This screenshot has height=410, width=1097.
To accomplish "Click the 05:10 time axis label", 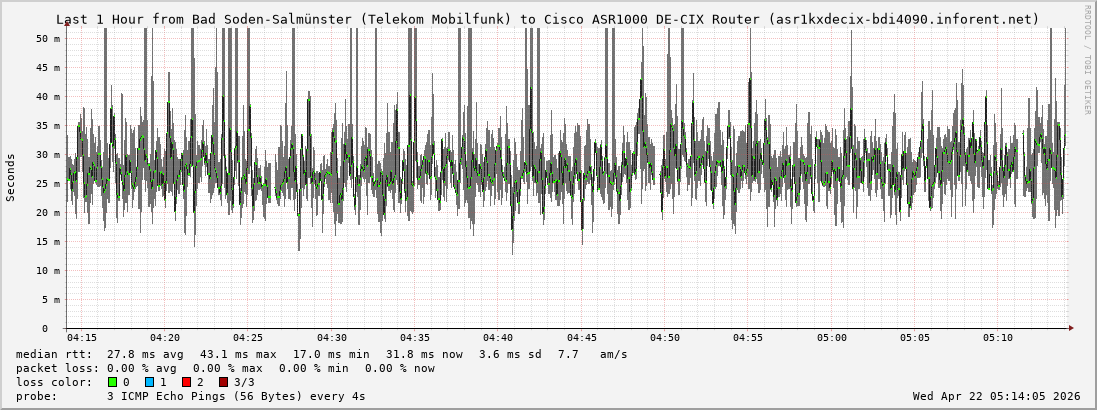I will click(998, 338).
